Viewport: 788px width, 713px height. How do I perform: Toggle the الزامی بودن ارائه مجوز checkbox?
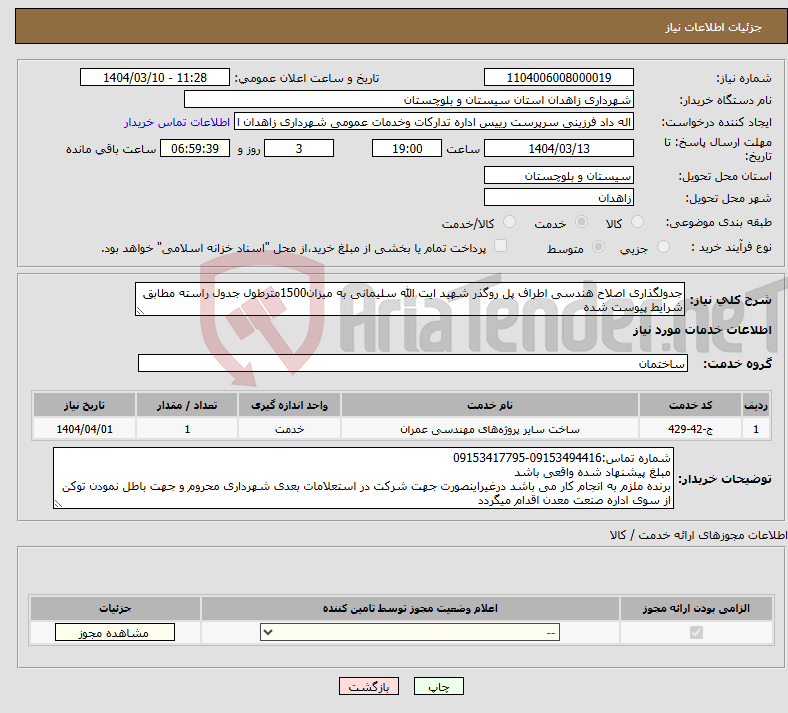coord(696,632)
